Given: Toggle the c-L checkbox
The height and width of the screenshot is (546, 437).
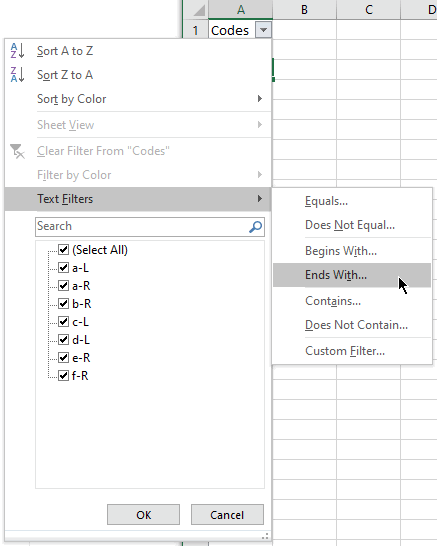Looking at the screenshot, I should (x=63, y=322).
